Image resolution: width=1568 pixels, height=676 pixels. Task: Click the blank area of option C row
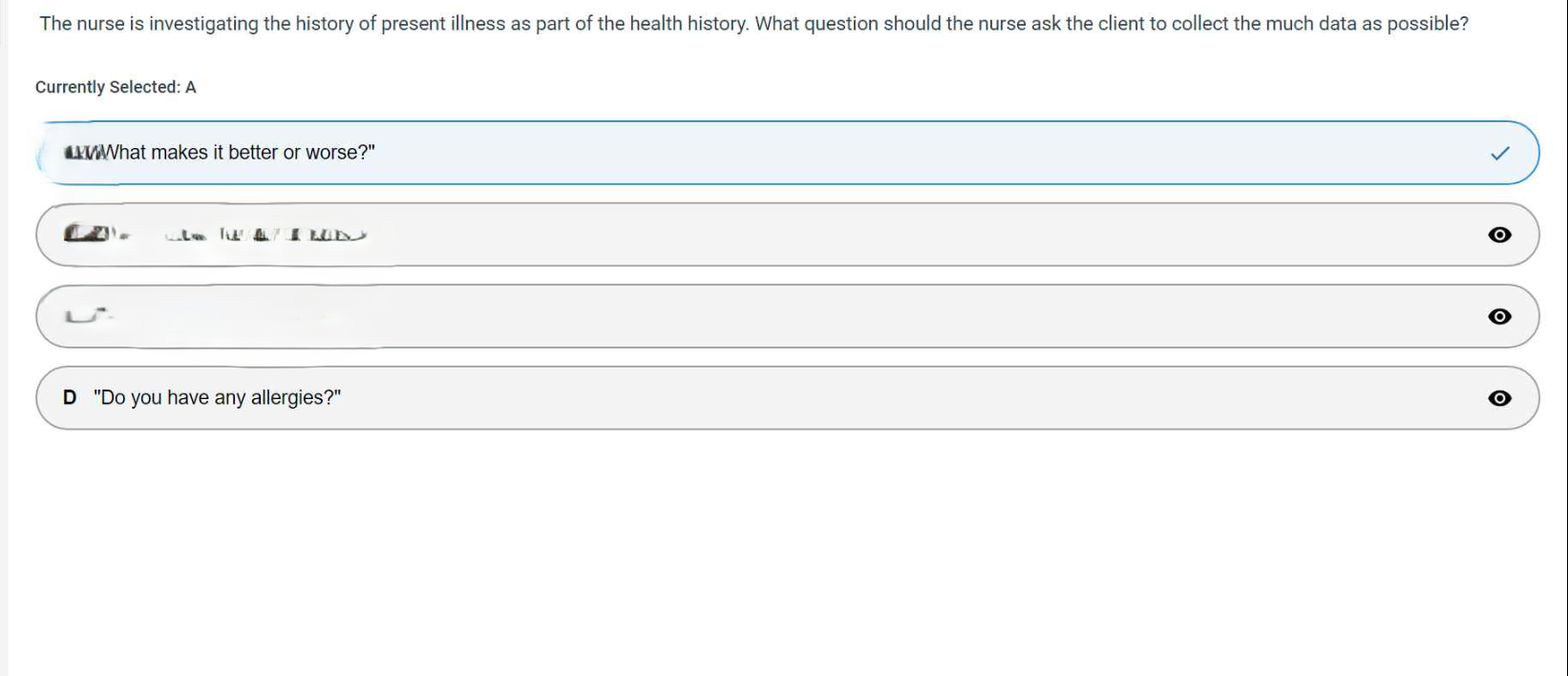pos(764,316)
